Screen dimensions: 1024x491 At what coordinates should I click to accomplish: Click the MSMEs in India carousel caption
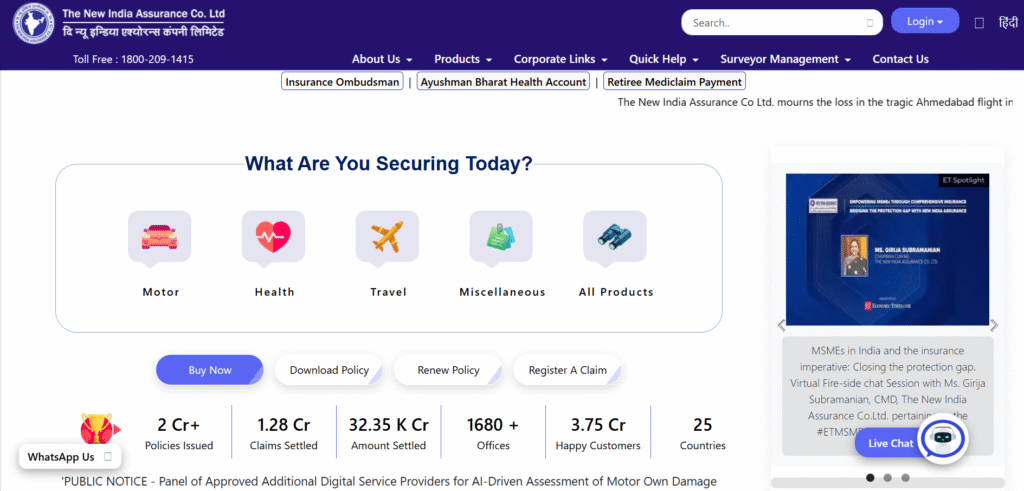coord(888,390)
